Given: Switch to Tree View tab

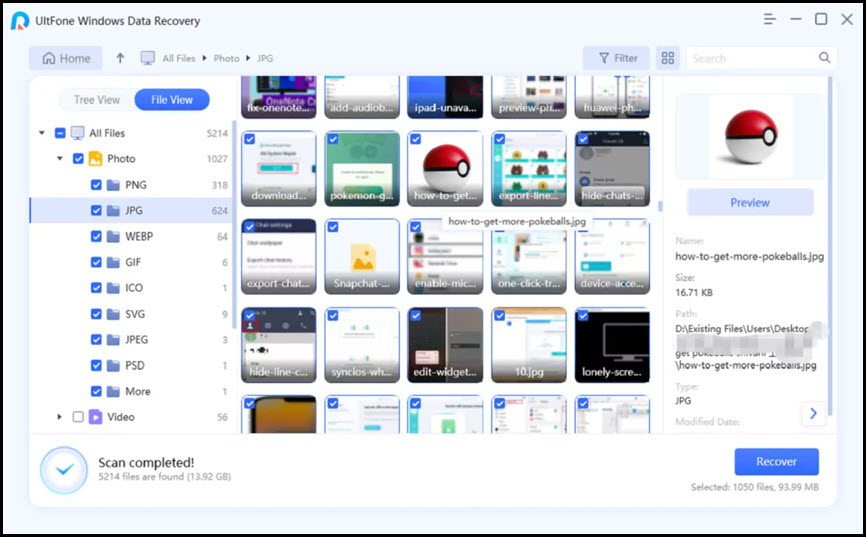Looking at the screenshot, I should point(97,100).
